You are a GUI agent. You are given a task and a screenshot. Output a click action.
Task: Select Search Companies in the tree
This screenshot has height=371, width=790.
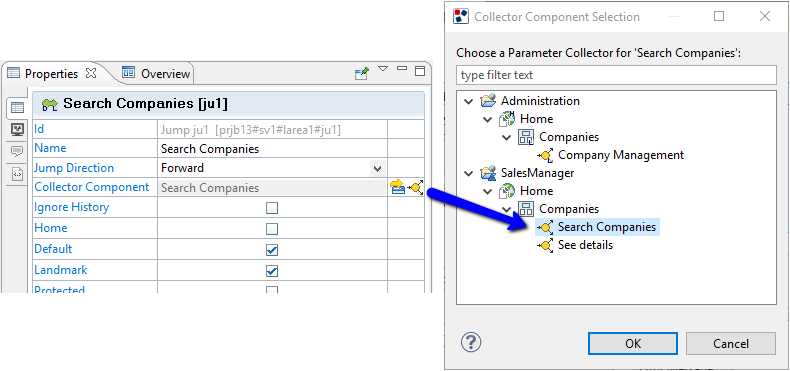click(607, 227)
